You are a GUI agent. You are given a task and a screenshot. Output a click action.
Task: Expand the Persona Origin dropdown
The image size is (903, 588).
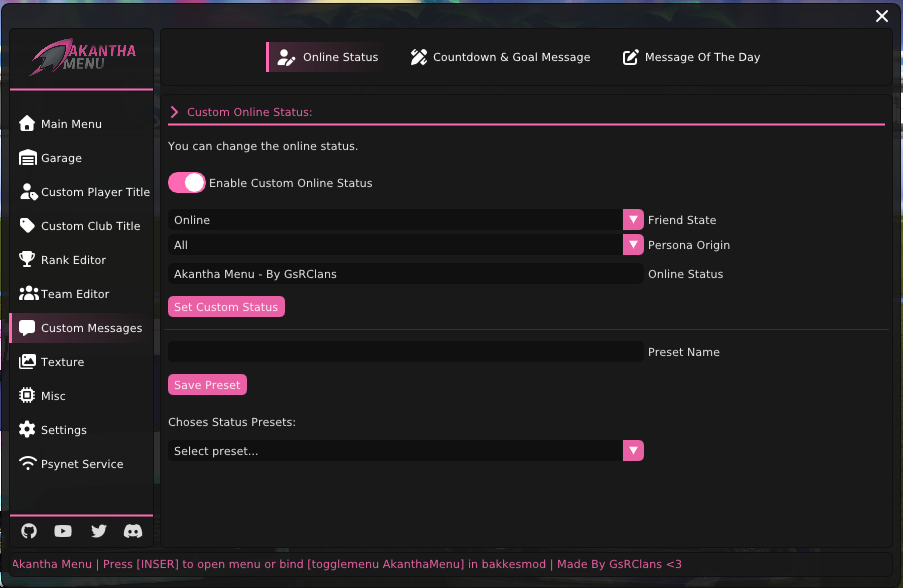tap(632, 244)
